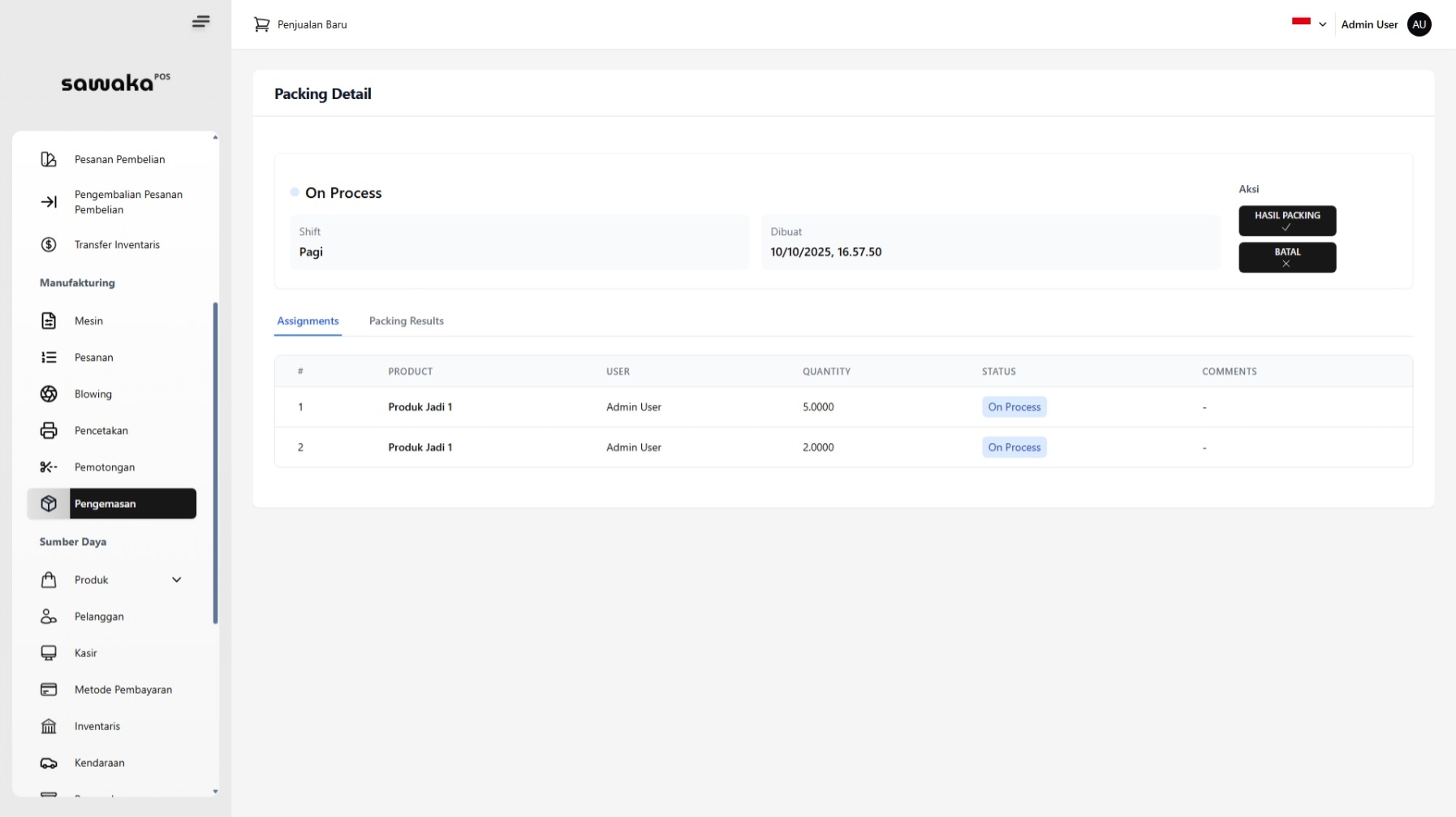Click the Penjualan Baru cart icon
Viewport: 1456px width, 817px height.
pos(261,25)
